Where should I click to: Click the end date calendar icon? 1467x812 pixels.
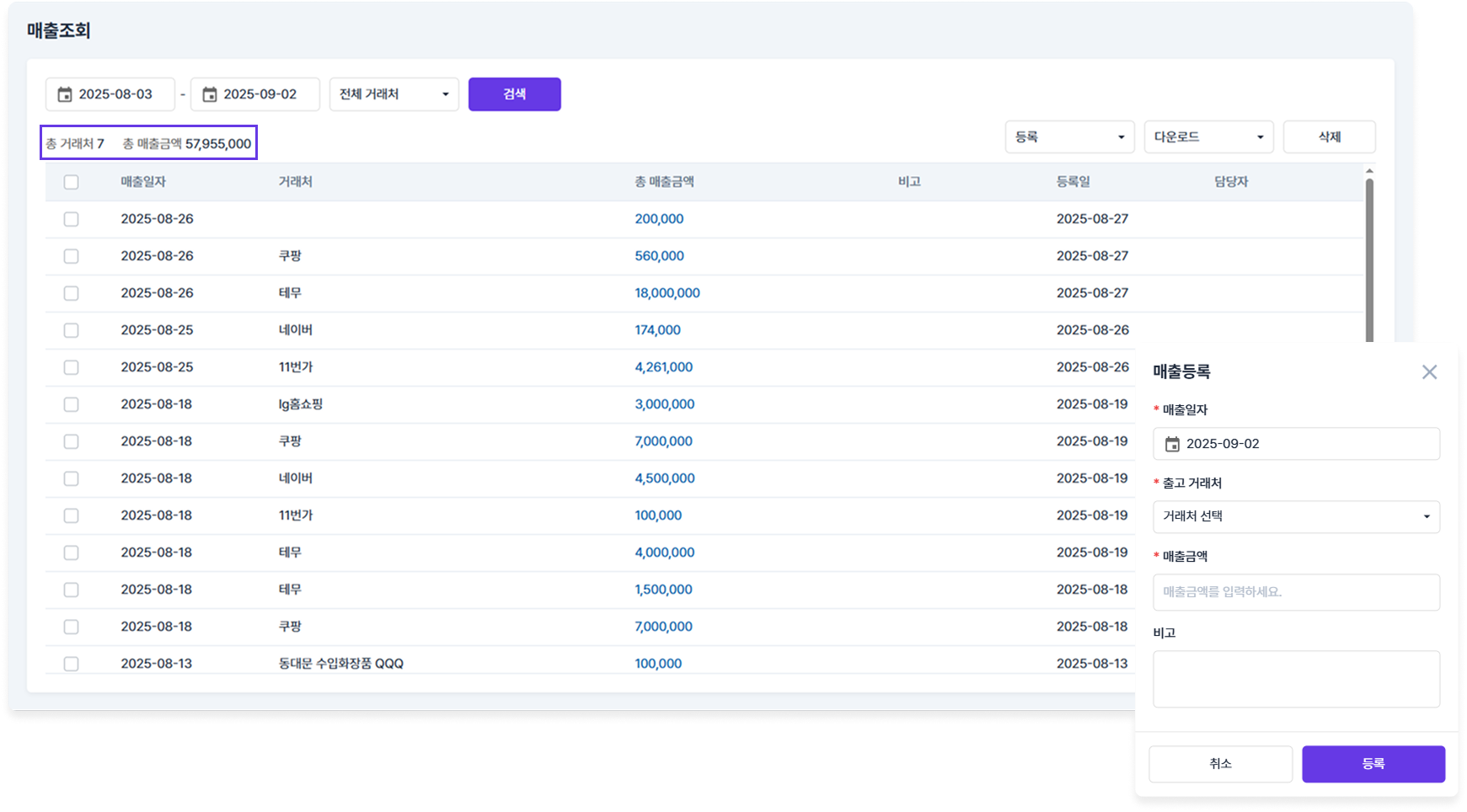[210, 94]
